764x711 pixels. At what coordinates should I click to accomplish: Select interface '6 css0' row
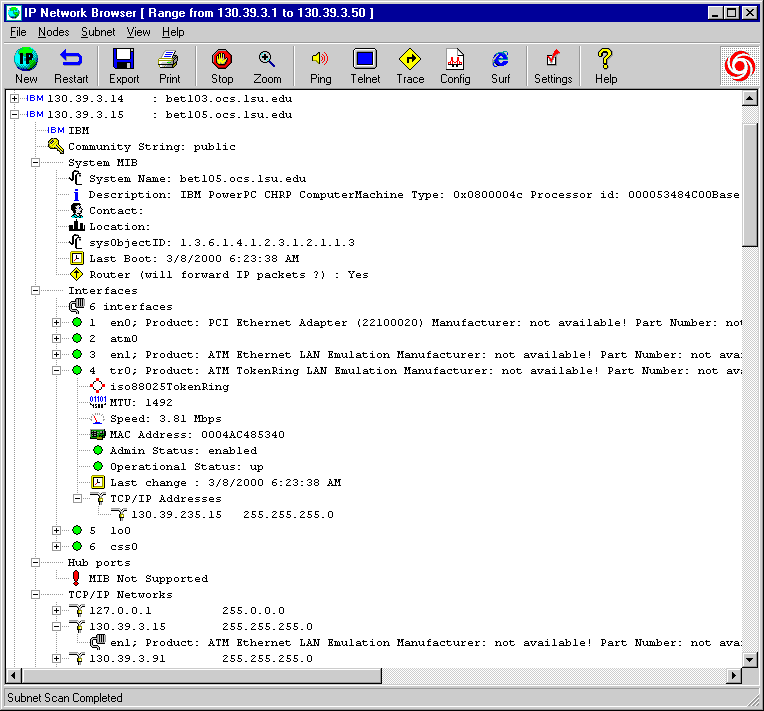[x=114, y=546]
